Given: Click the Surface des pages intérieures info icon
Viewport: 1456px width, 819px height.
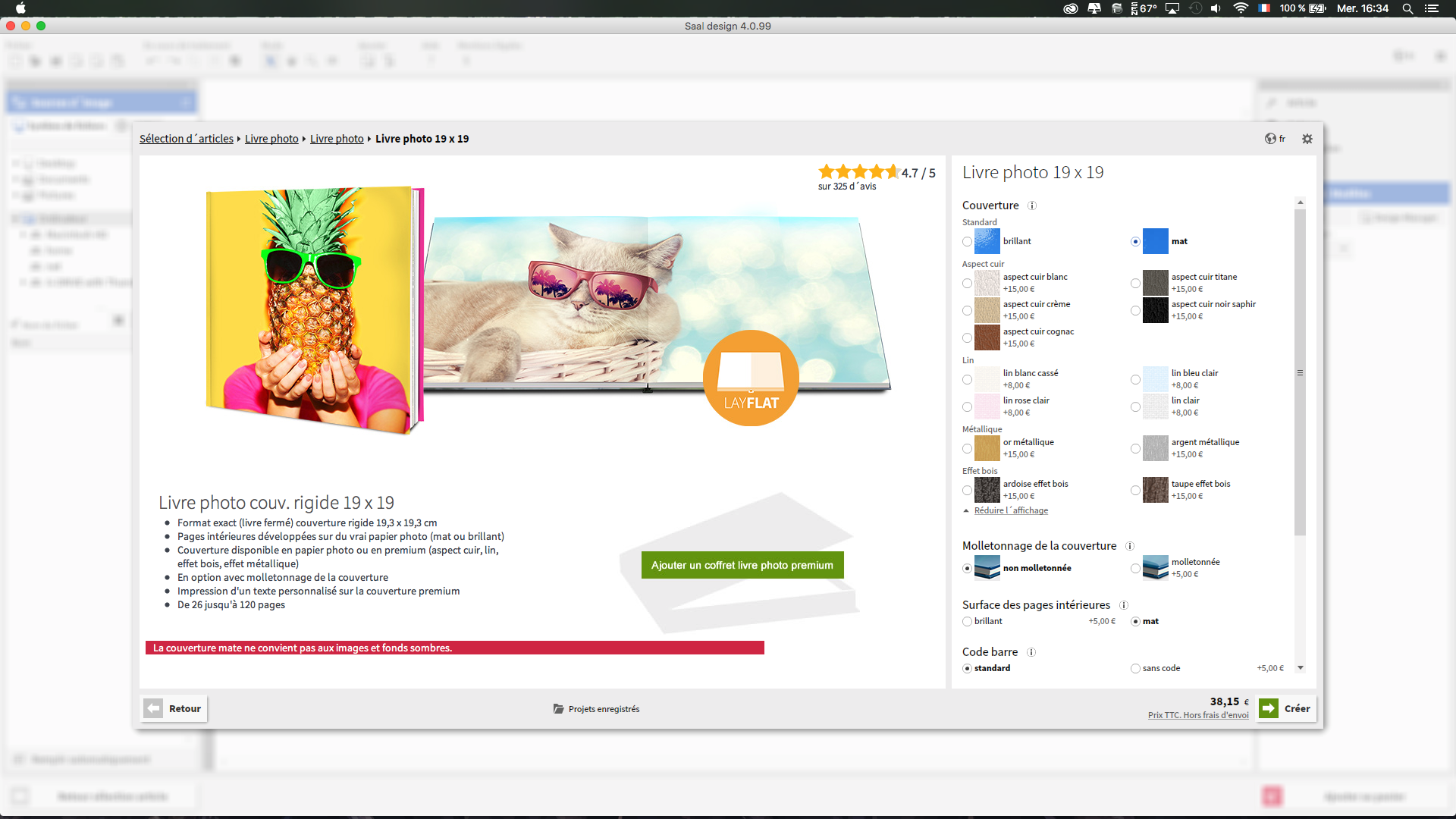Looking at the screenshot, I should (x=1123, y=605).
